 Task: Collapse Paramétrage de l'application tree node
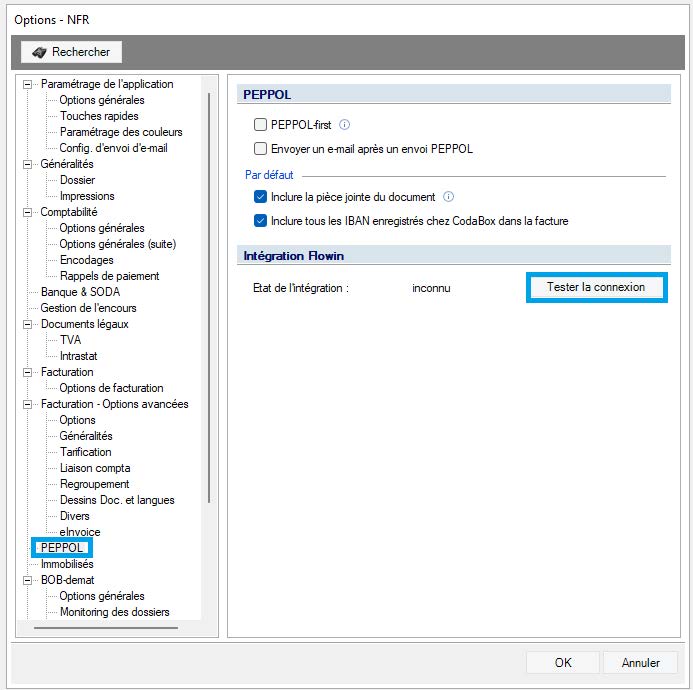point(28,84)
